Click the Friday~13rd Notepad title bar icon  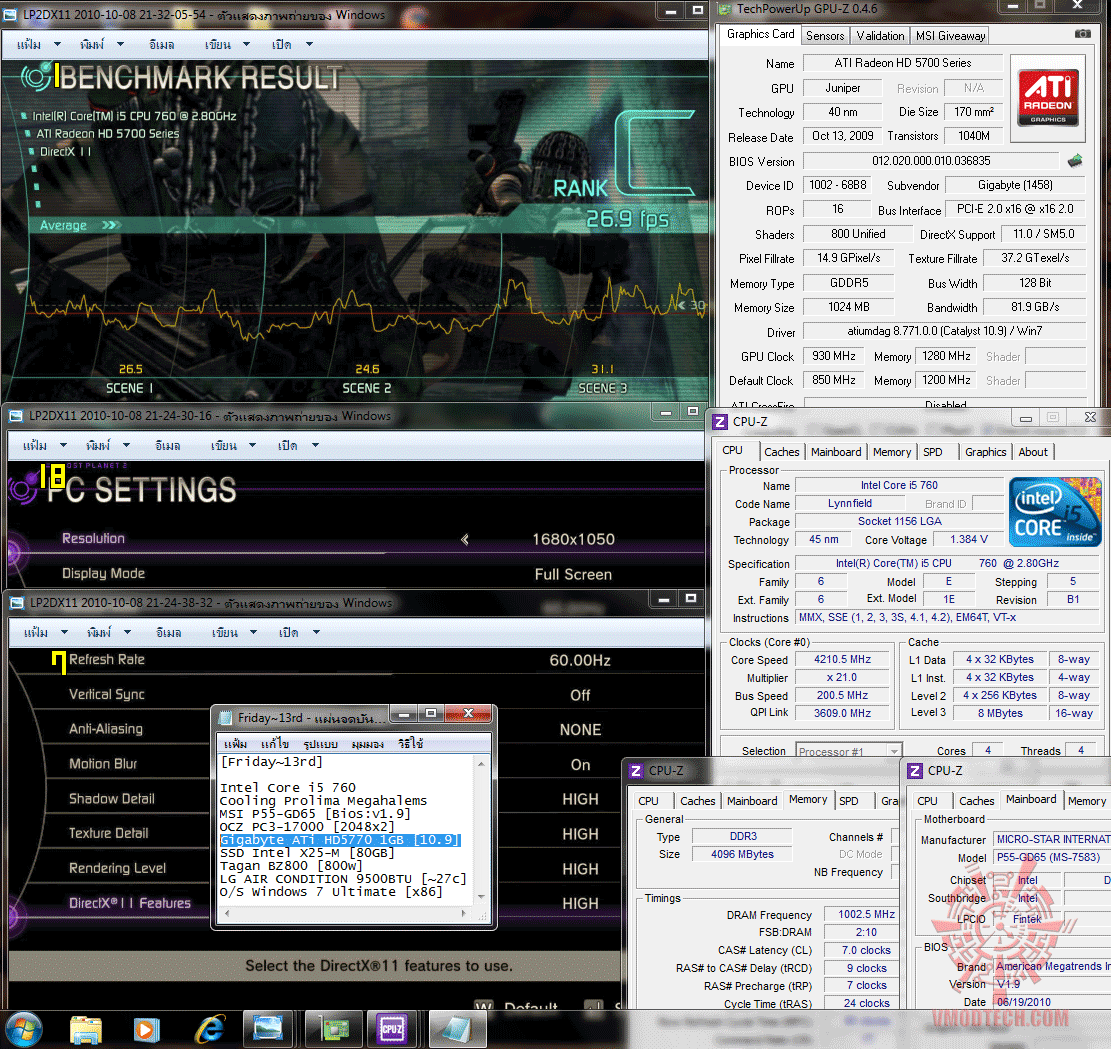coord(226,718)
